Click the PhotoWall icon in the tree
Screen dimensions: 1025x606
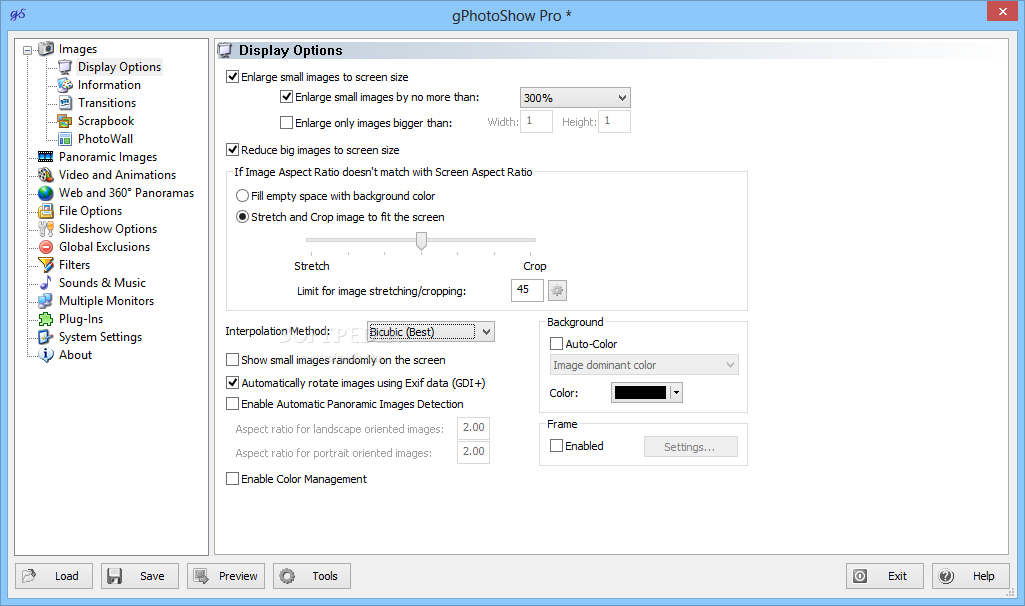tap(65, 139)
